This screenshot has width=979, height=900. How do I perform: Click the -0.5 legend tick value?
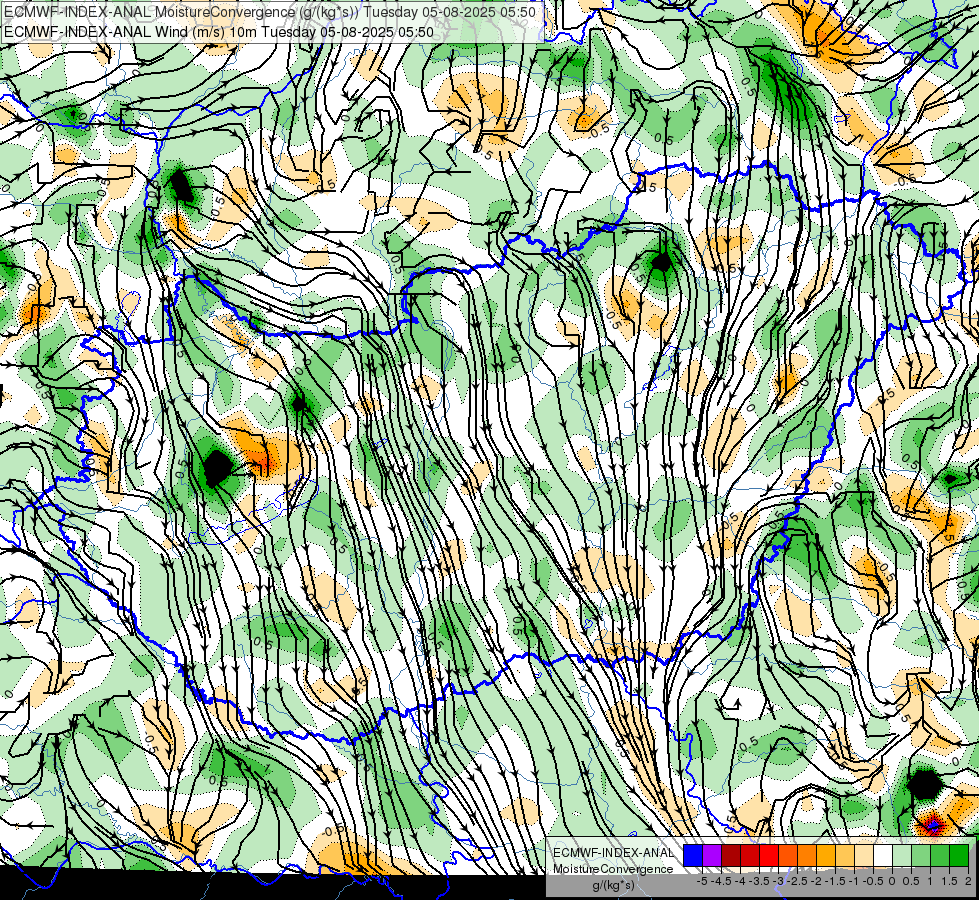873,881
